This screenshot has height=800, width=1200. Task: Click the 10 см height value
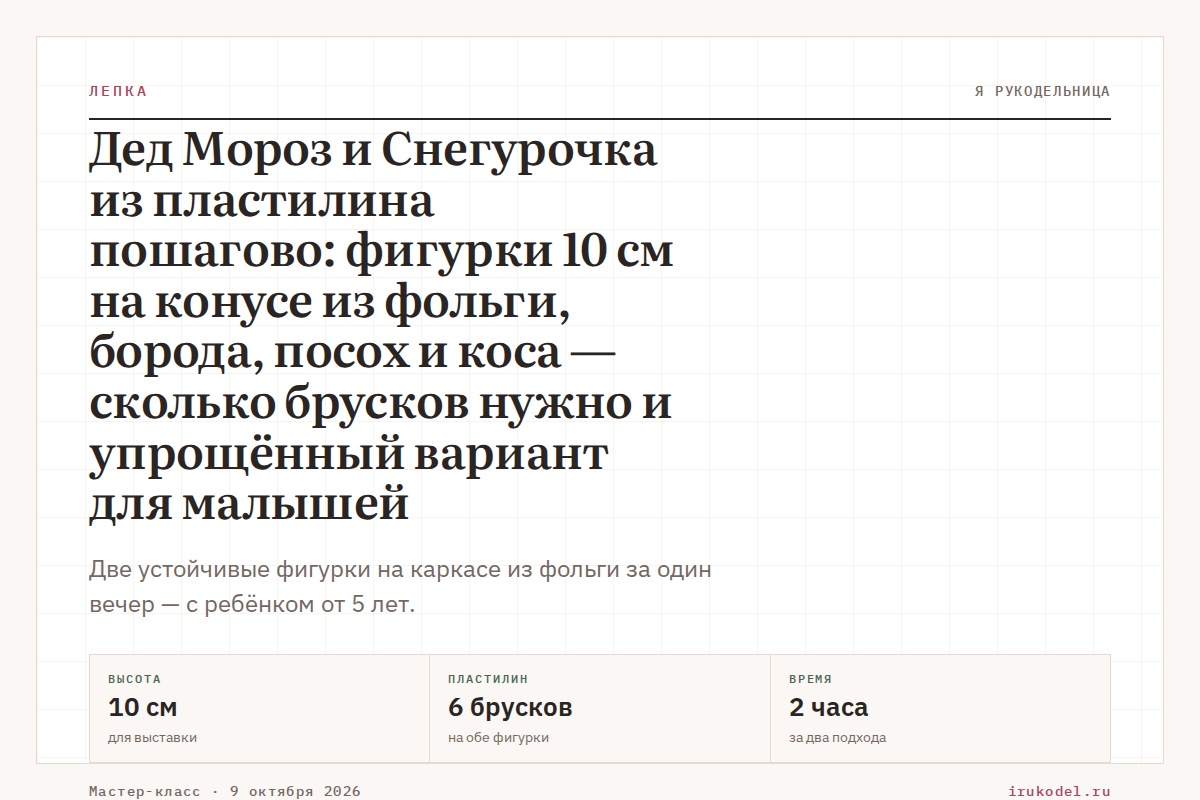[x=142, y=707]
